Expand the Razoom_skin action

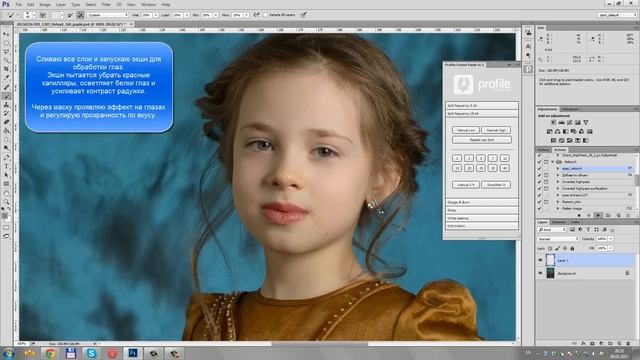pos(558,202)
